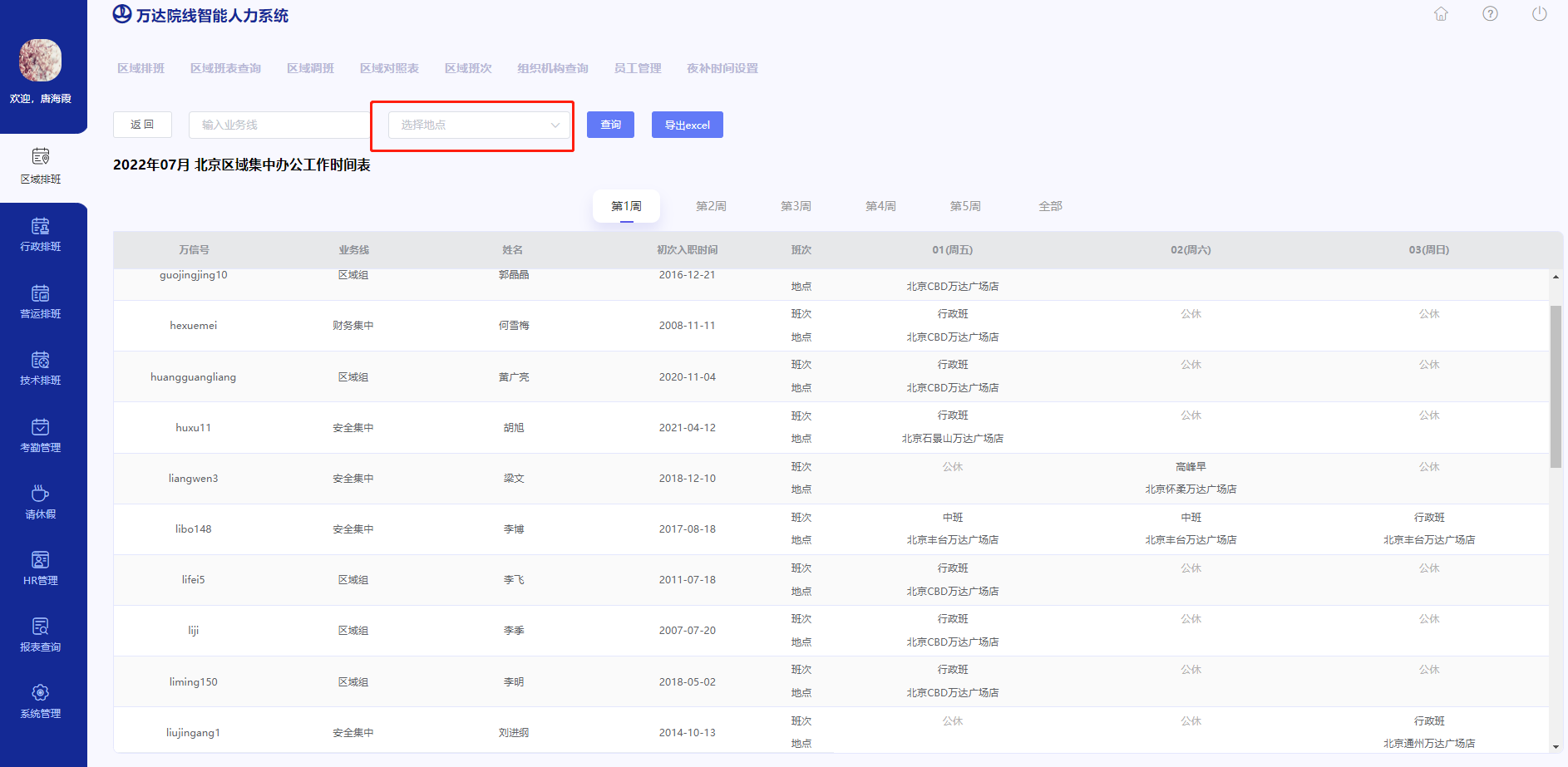This screenshot has height=767, width=1568.
Task: Click the huangguangliang account cell
Action: tap(194, 377)
